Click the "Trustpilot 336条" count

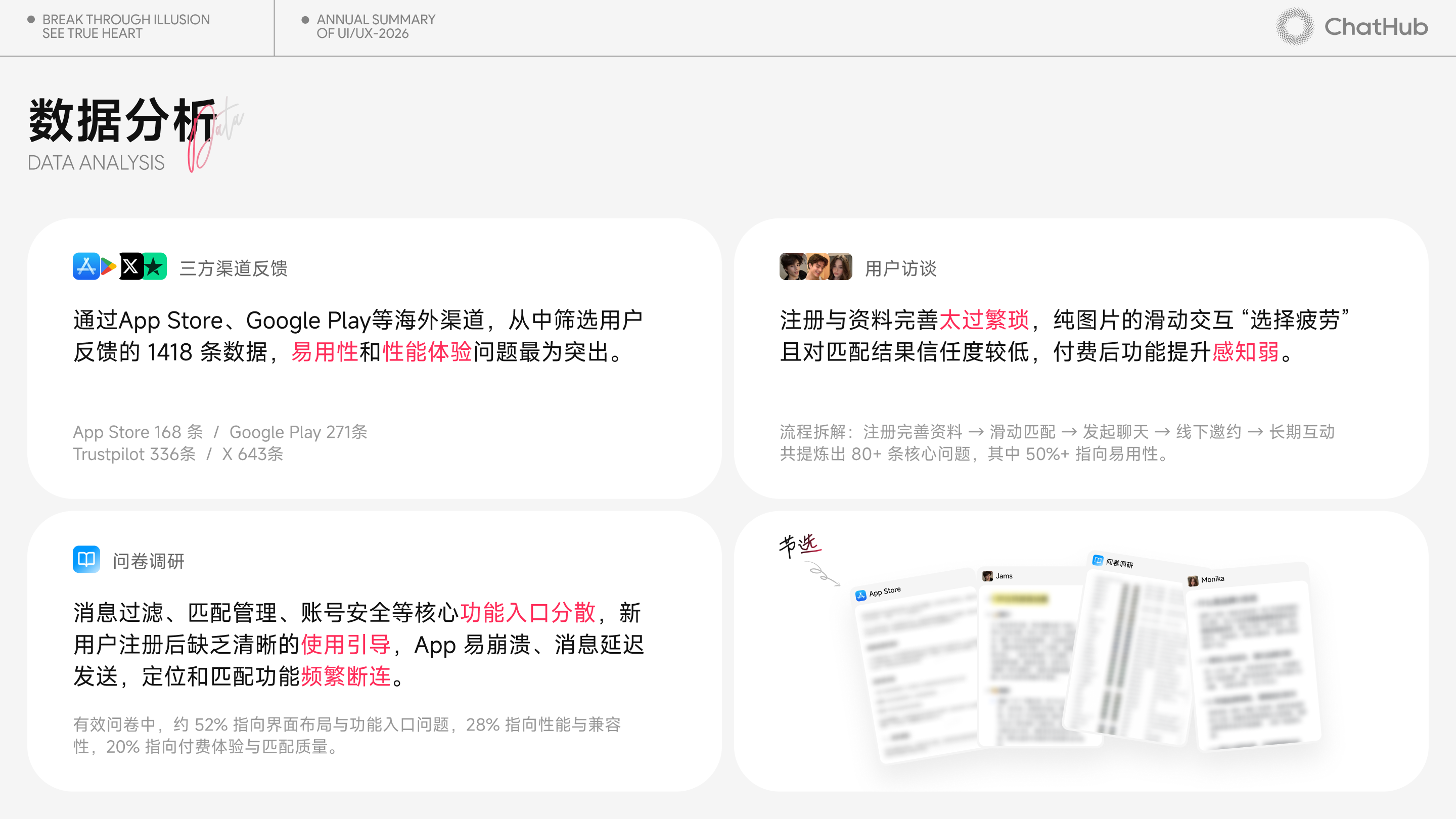pos(134,454)
